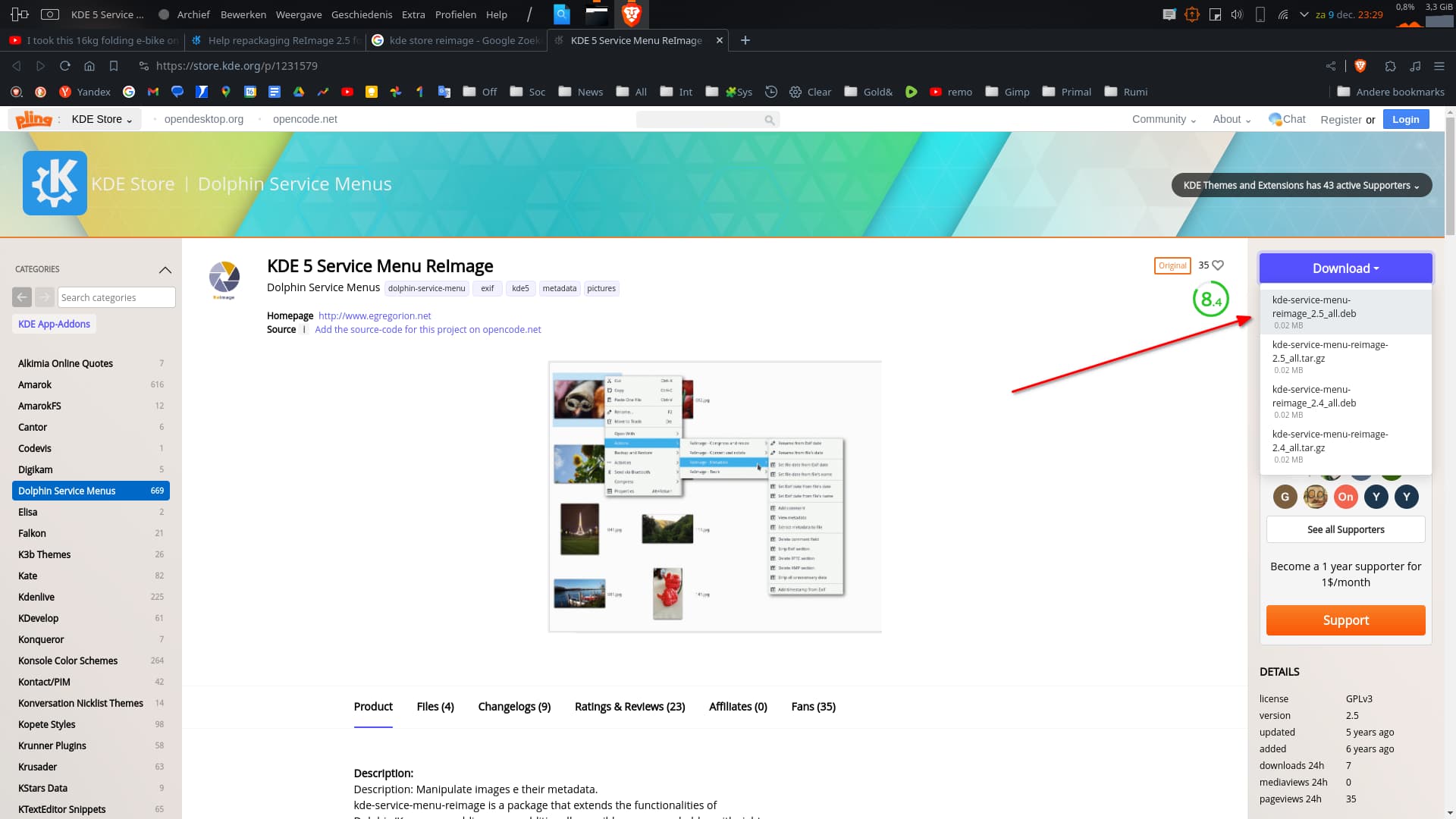Screen dimensions: 1456x819
Task: Click the exif tag chip
Action: (x=488, y=288)
